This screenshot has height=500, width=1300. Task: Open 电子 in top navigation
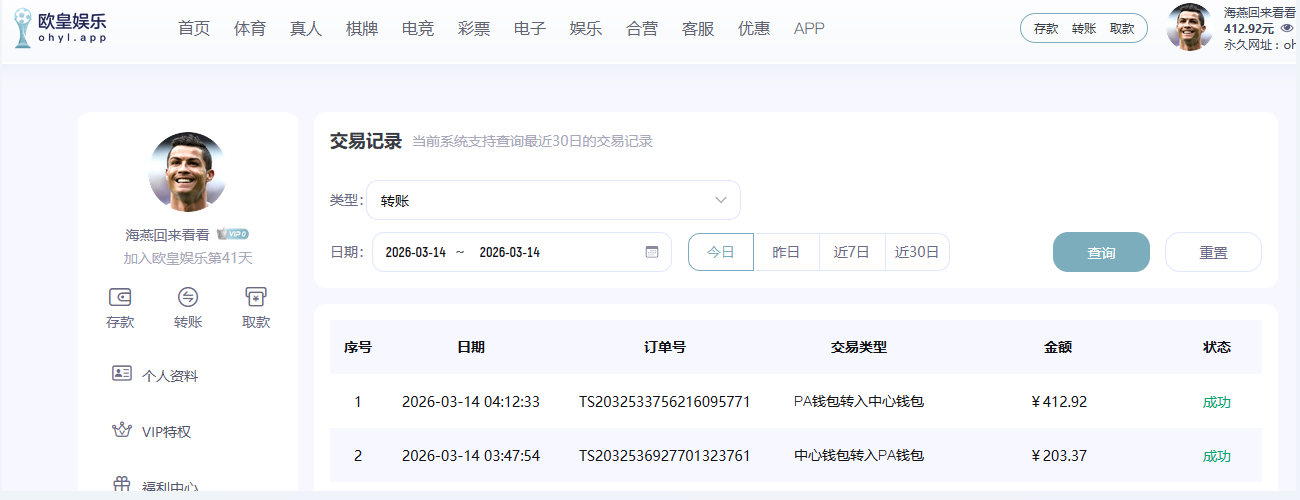530,28
